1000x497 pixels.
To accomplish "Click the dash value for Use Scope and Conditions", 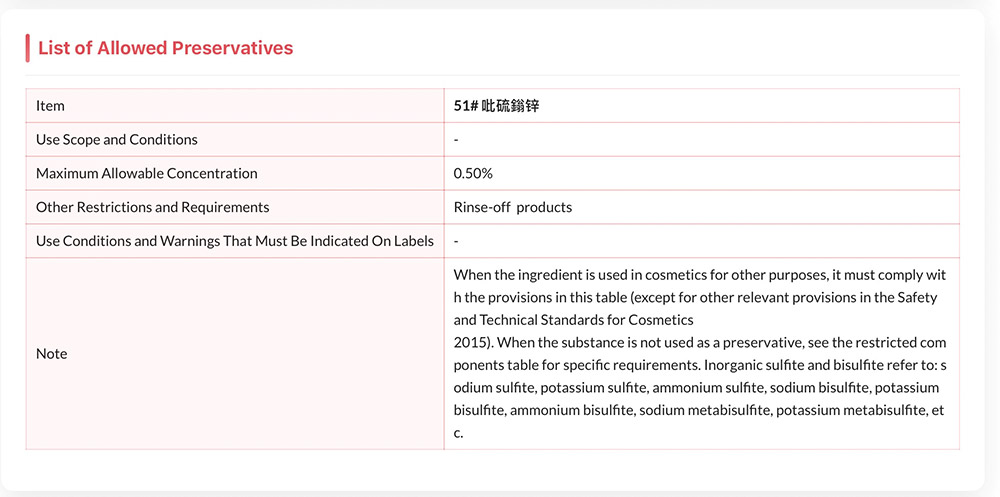I will 456,140.
